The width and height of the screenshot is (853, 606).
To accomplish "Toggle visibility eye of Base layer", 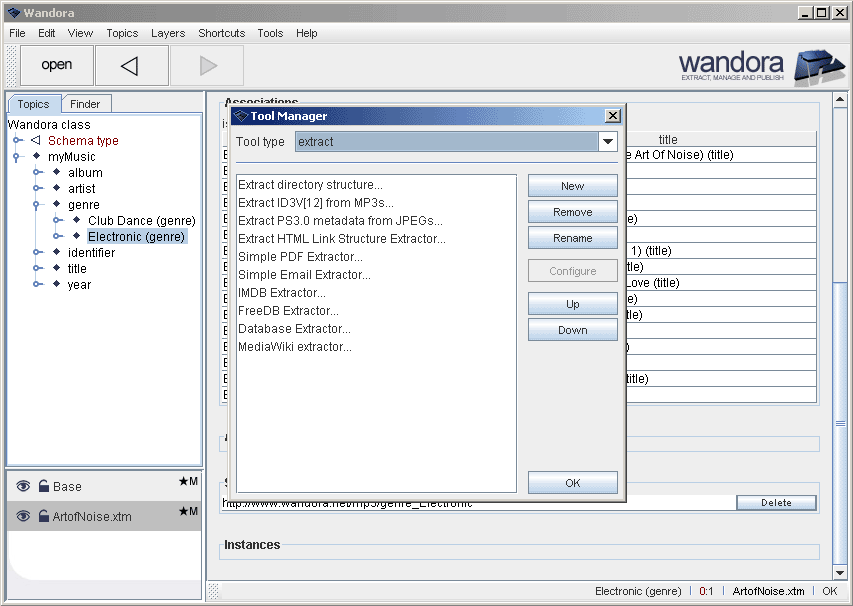I will [23, 487].
